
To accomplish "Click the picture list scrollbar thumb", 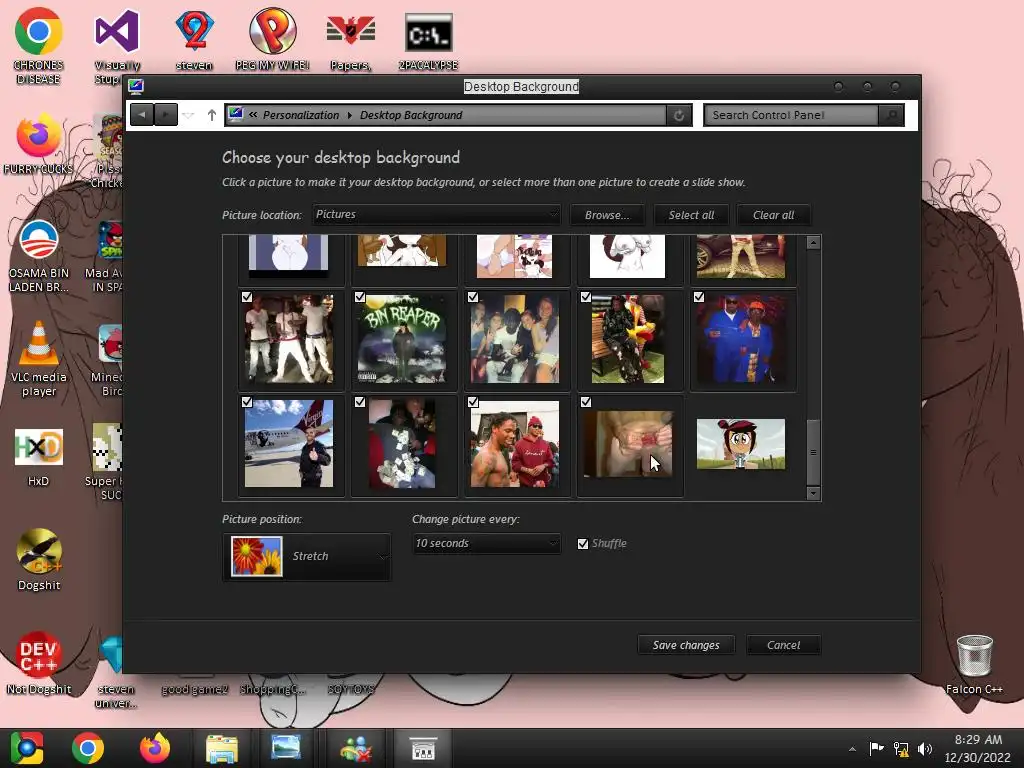I will coord(813,452).
